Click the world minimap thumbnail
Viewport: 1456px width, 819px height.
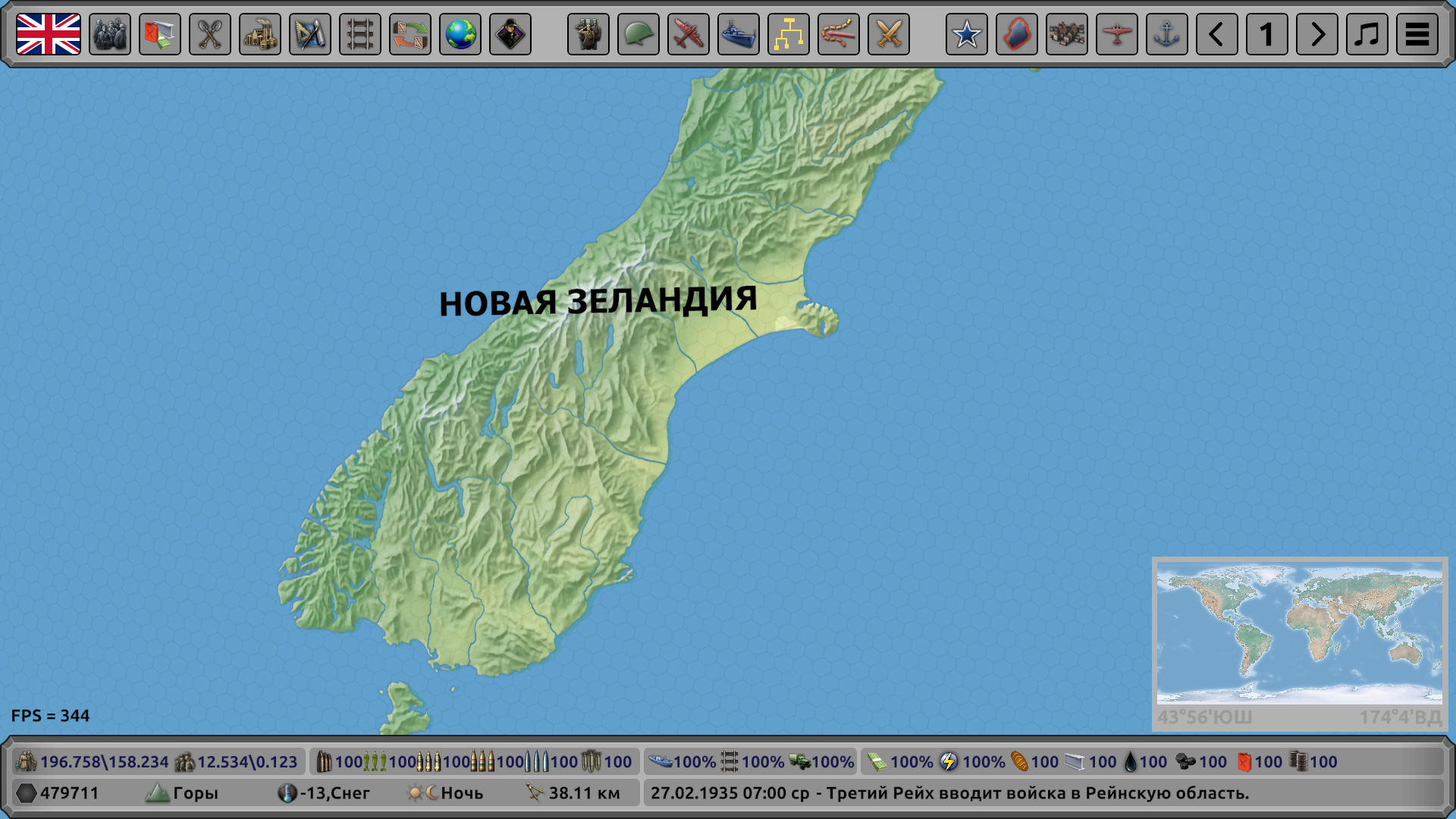point(1299,634)
